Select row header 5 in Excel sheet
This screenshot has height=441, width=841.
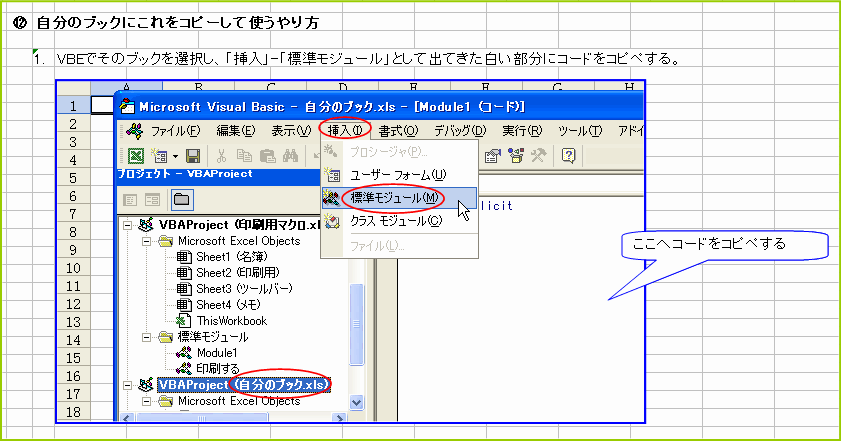[x=73, y=178]
